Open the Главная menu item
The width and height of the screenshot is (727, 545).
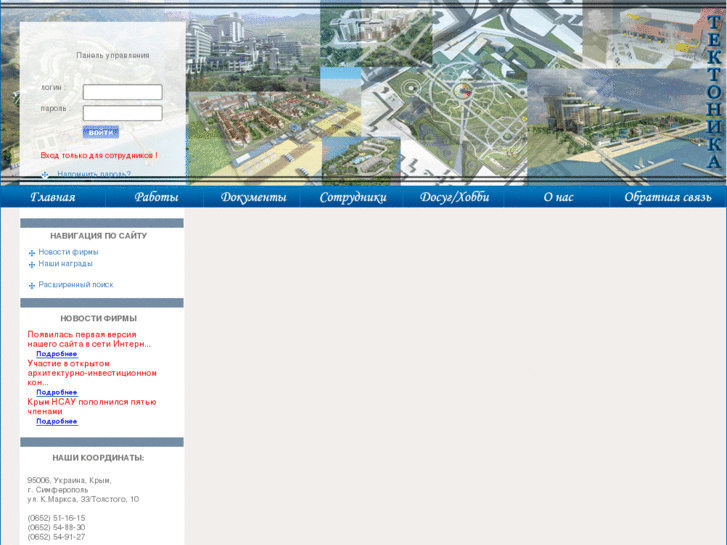pos(53,197)
